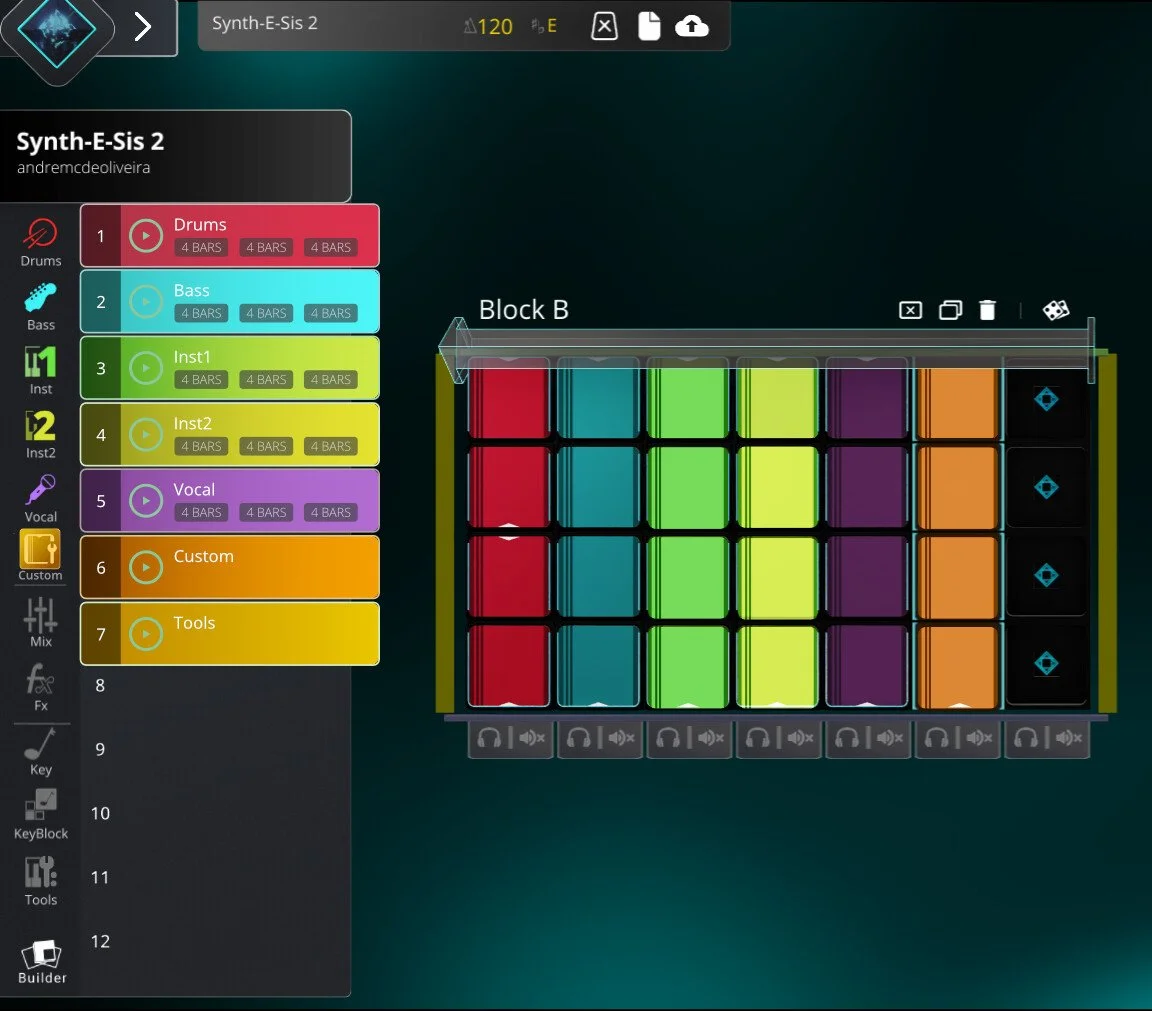Play the Bass pack preview
This screenshot has height=1011, width=1152.
pyautogui.click(x=146, y=302)
